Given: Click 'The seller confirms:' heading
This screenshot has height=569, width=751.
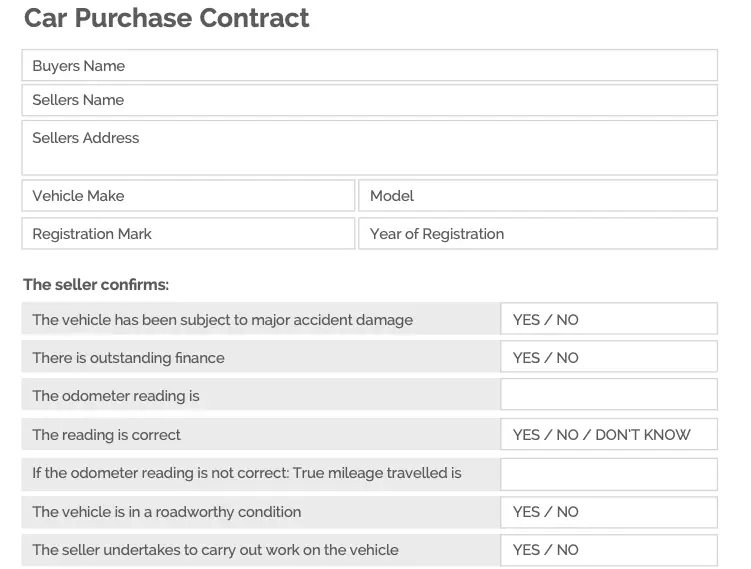Looking at the screenshot, I should 96,284.
